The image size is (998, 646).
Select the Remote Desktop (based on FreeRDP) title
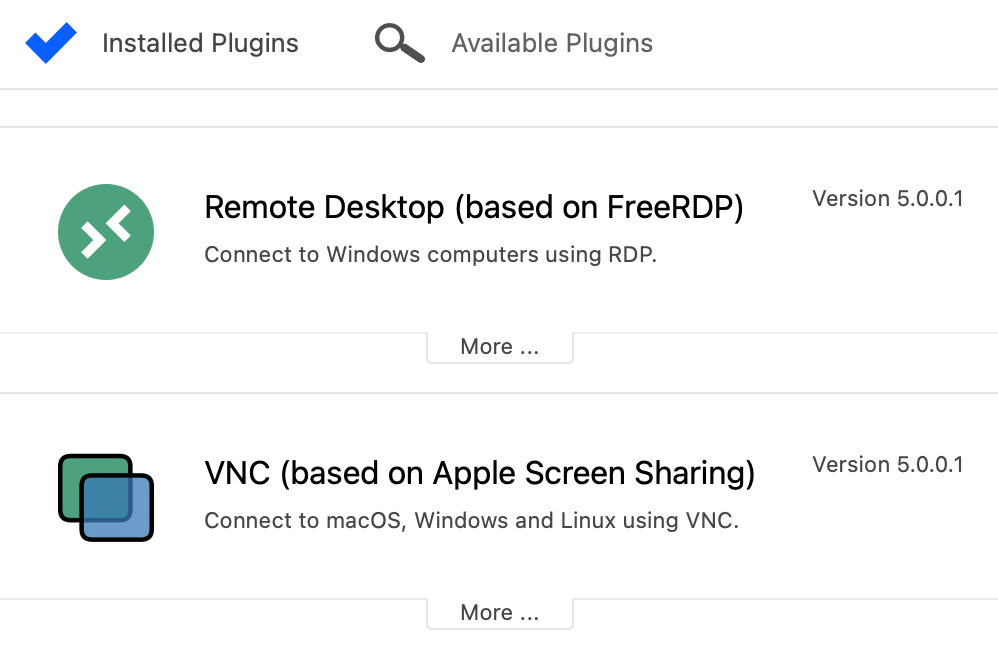[474, 207]
